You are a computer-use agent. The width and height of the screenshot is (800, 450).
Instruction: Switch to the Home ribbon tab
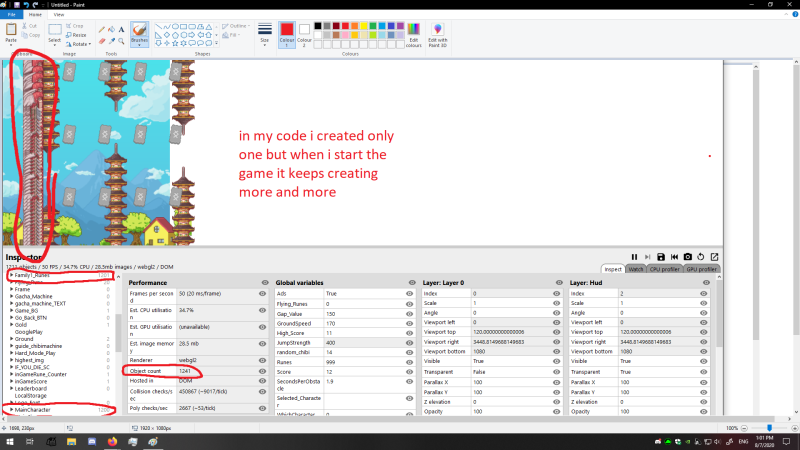point(35,14)
